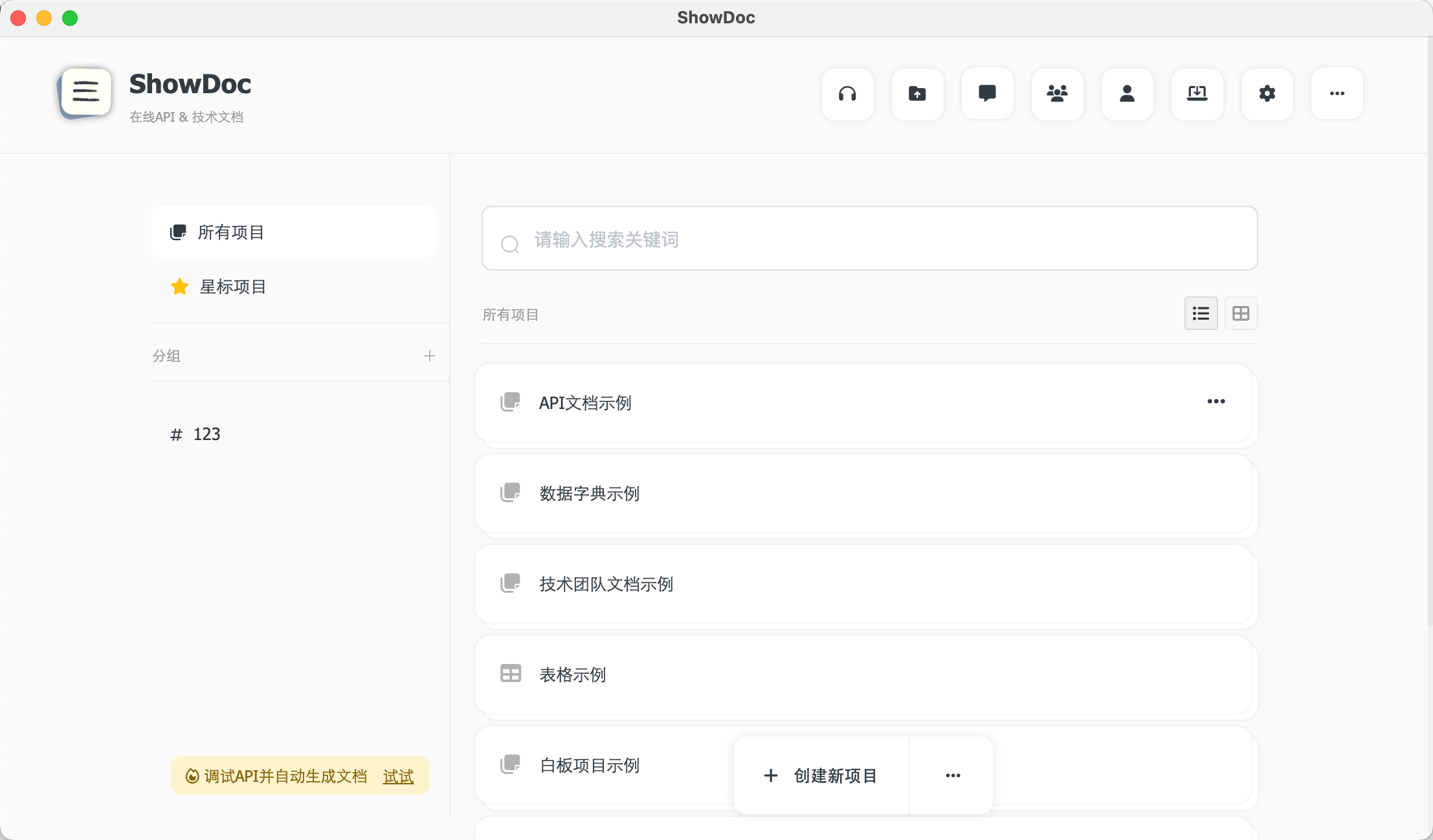
Task: Open more options ellipsis in header
Action: [x=1337, y=94]
